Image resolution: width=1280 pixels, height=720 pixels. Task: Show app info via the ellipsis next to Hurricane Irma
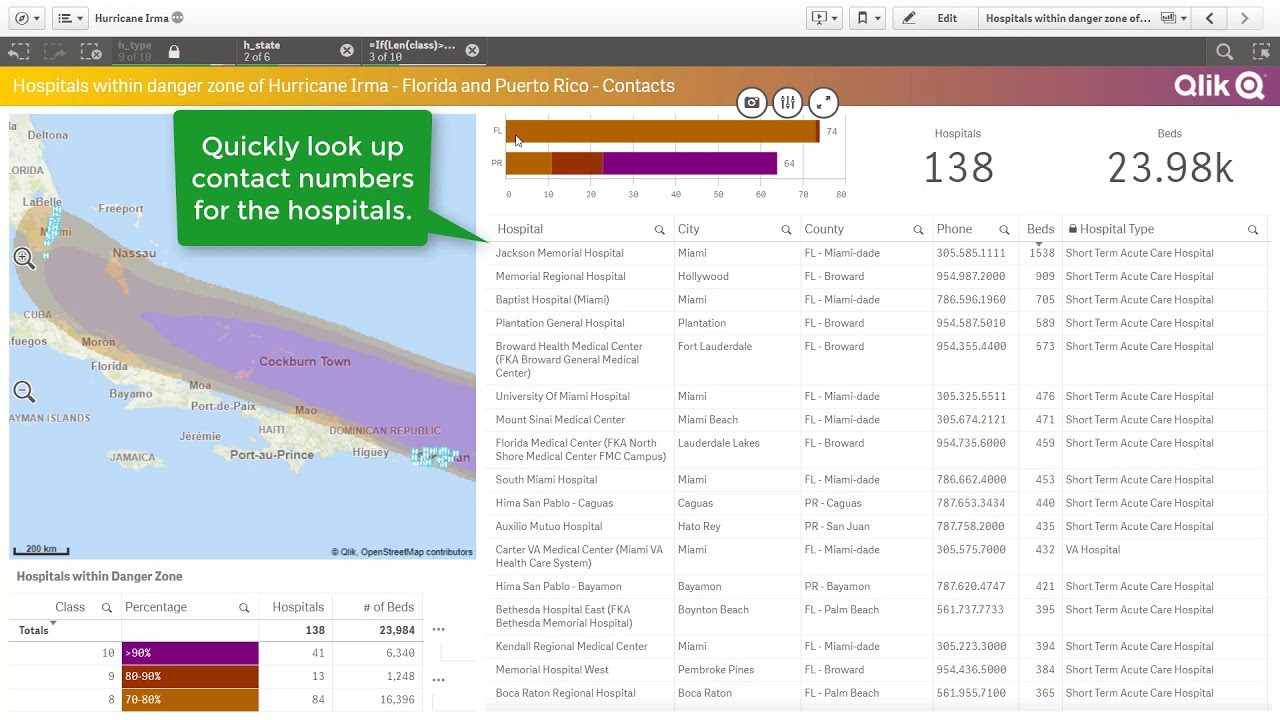coord(178,18)
